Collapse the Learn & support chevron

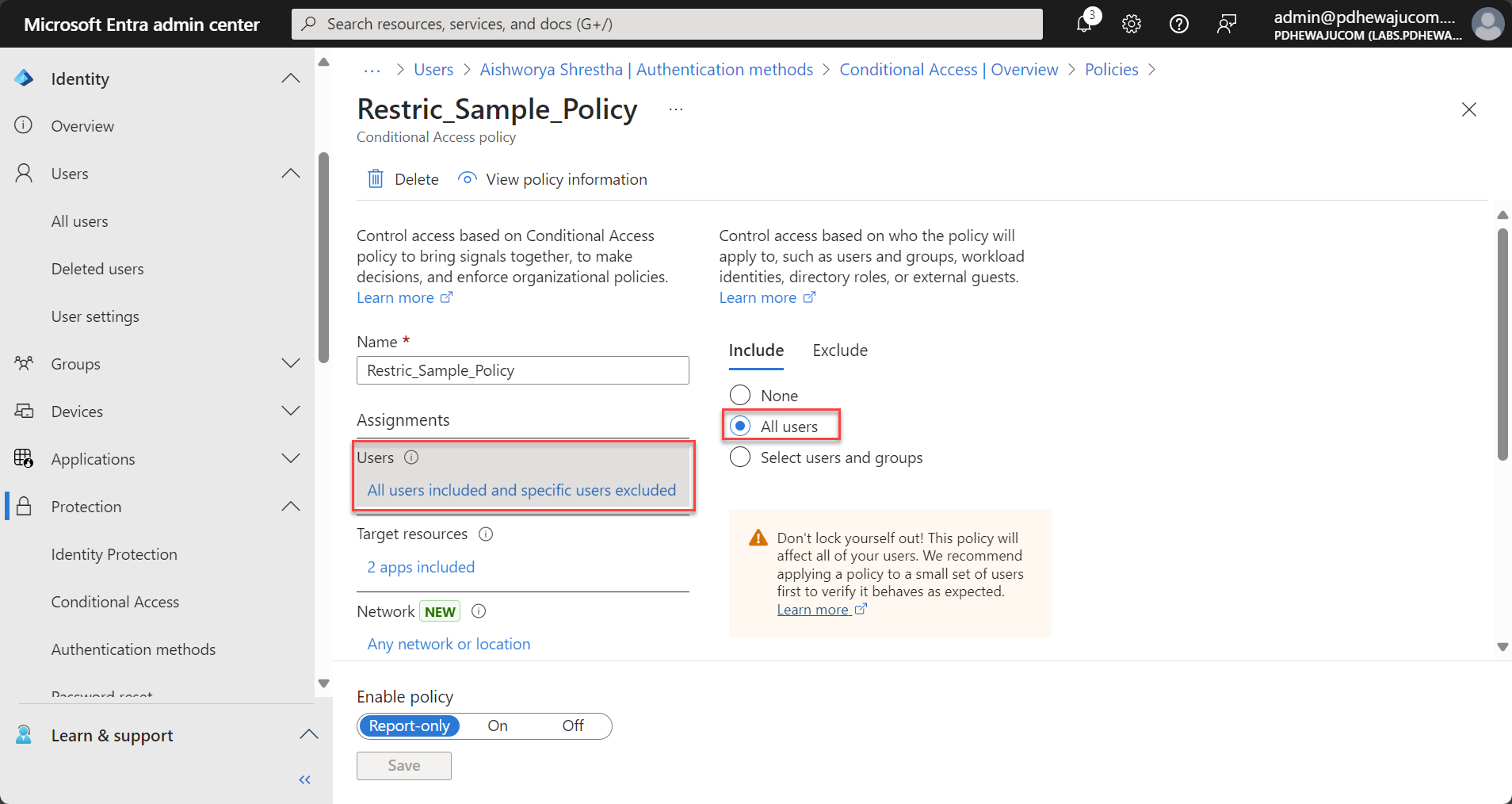(309, 734)
